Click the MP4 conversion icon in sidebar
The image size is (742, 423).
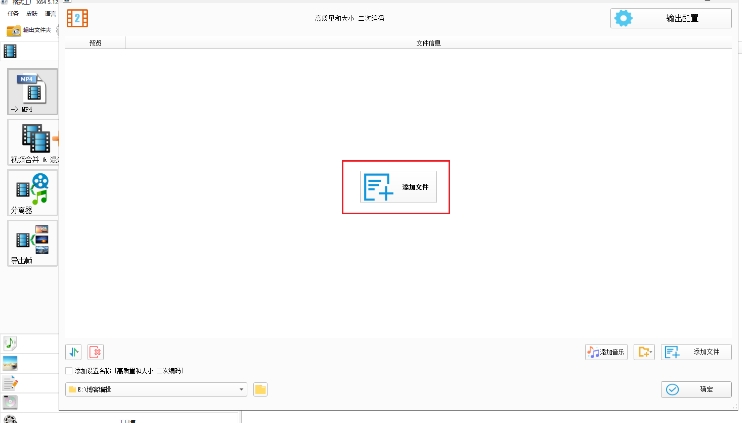pyautogui.click(x=33, y=91)
